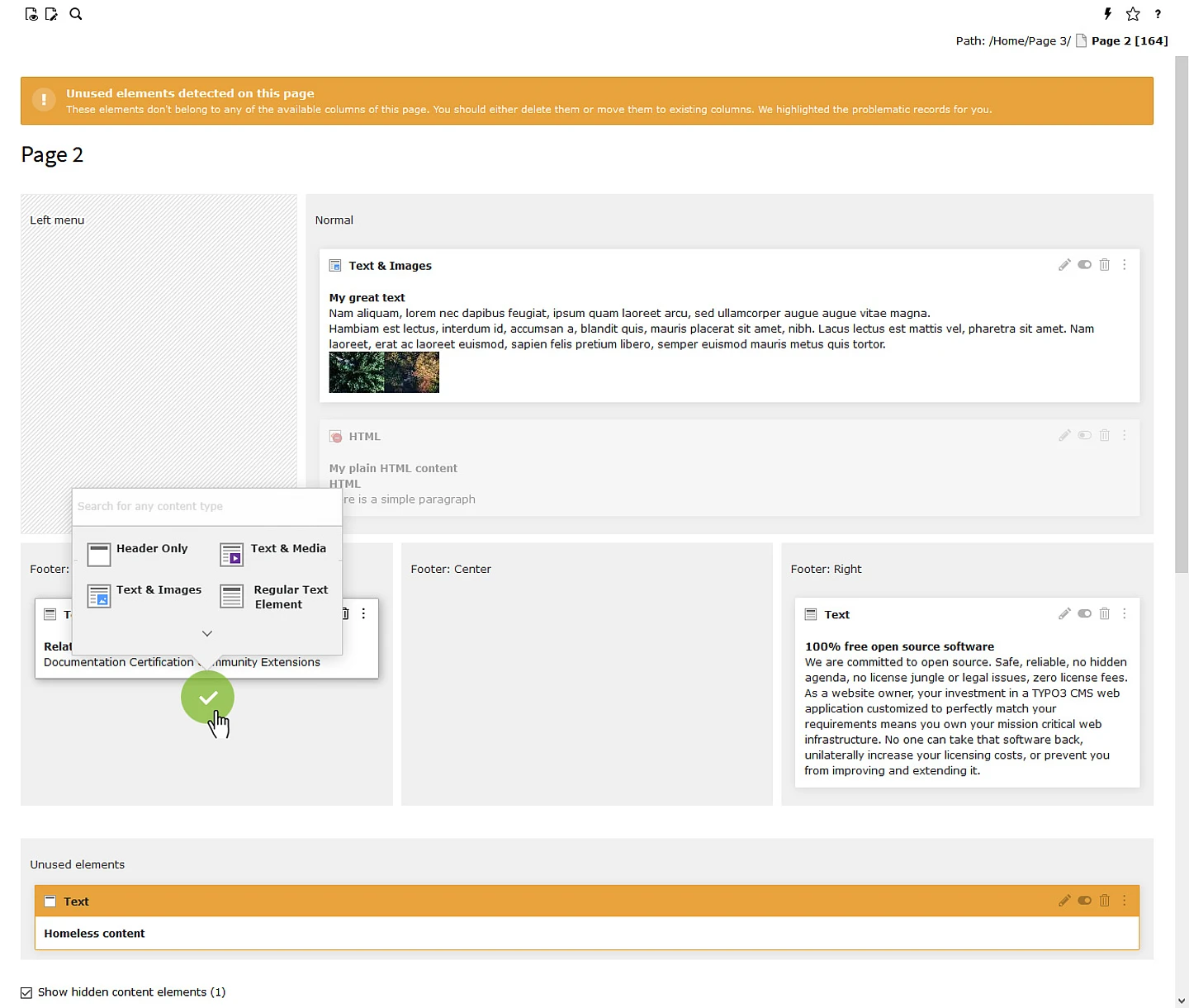Open more options for Text & Images element
The image size is (1189, 1008).
point(1124,265)
